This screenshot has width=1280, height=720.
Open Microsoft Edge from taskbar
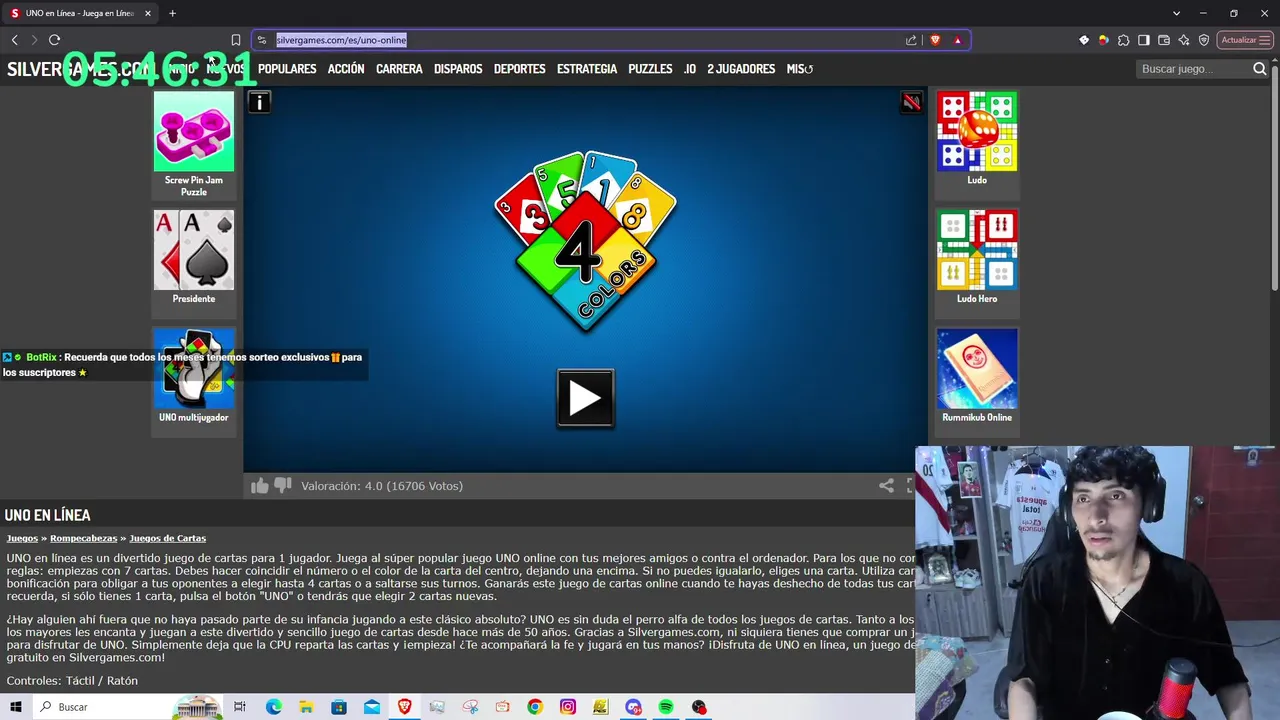273,707
